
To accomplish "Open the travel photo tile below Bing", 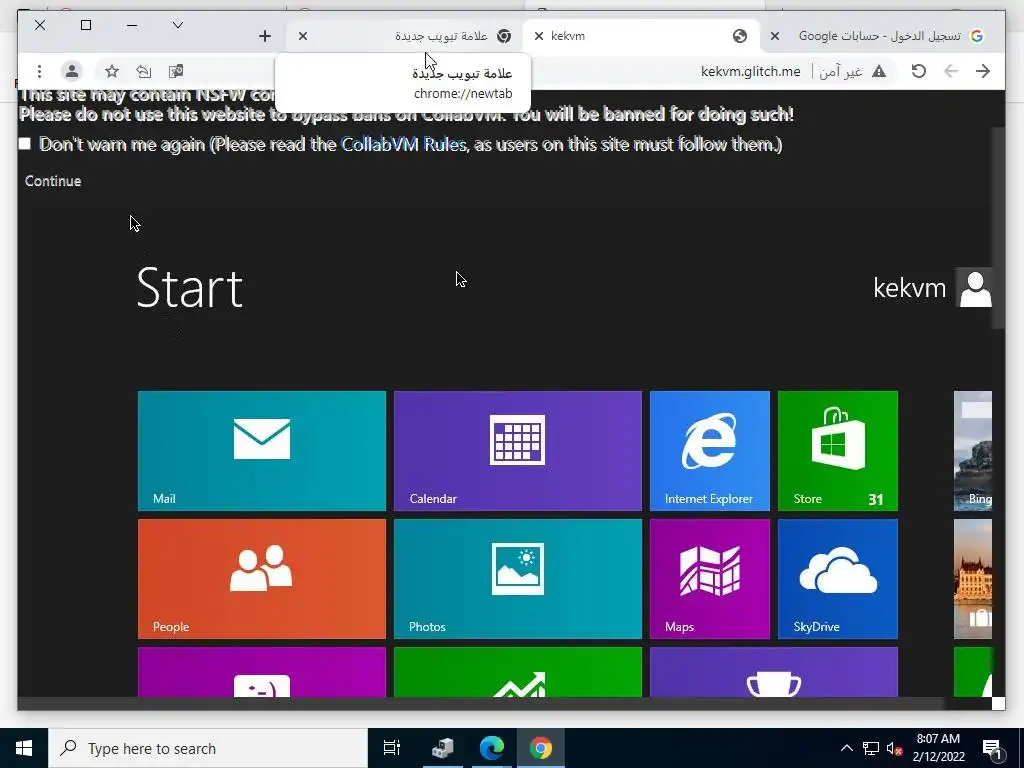I will [973, 579].
